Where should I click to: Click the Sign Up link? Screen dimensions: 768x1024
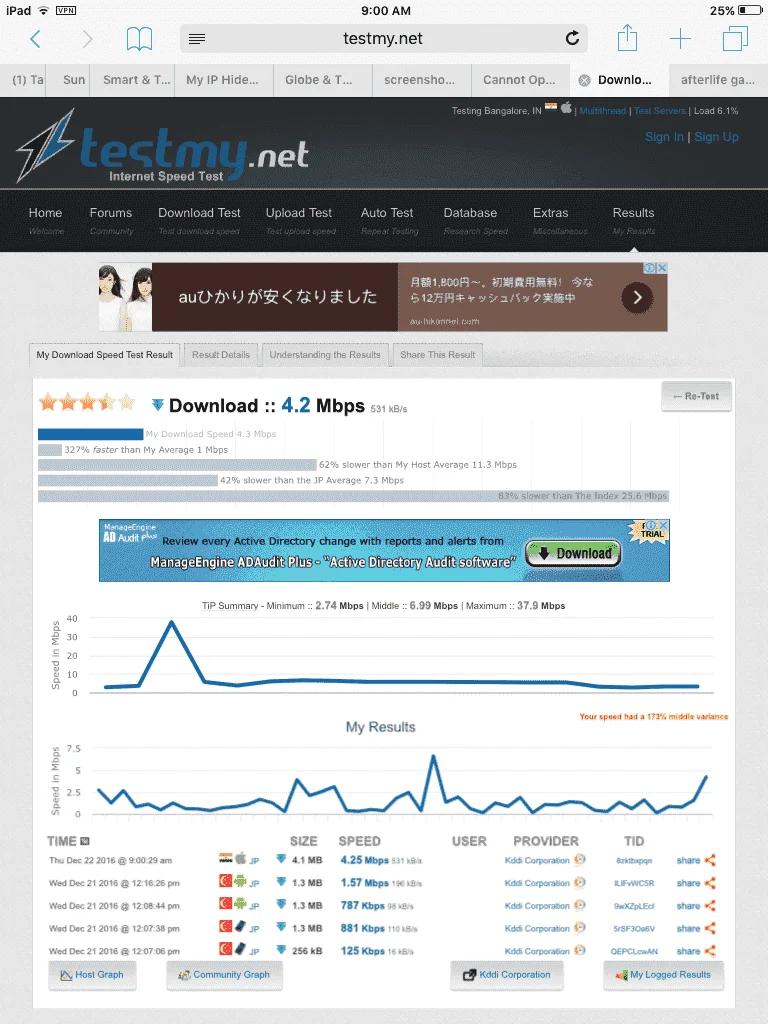pos(716,137)
